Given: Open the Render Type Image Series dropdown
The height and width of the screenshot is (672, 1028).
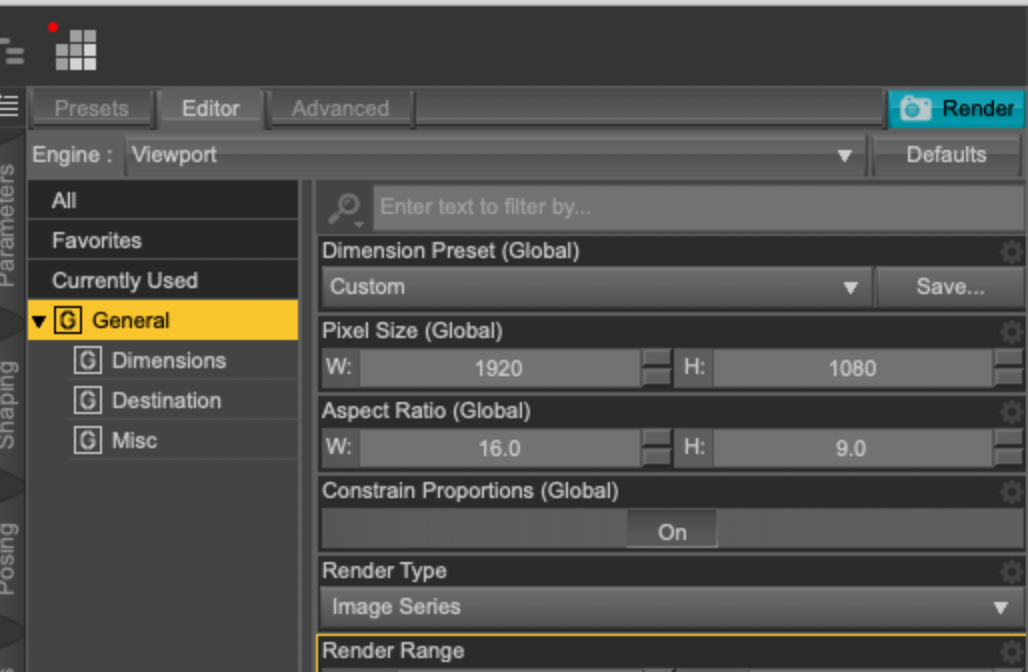Looking at the screenshot, I should pos(1003,606).
